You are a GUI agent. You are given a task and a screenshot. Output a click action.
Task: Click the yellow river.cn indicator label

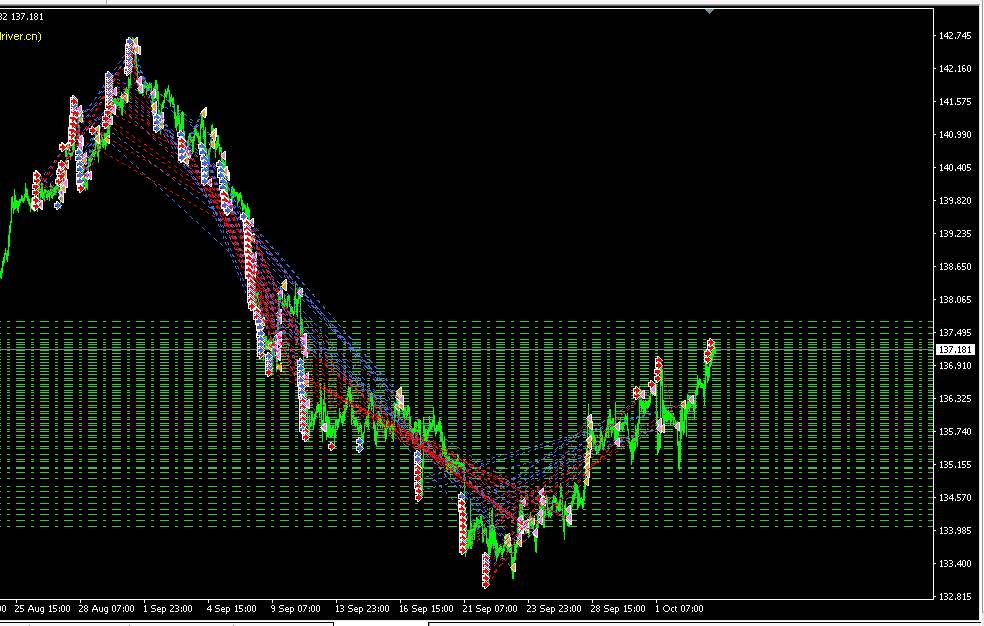coord(21,36)
